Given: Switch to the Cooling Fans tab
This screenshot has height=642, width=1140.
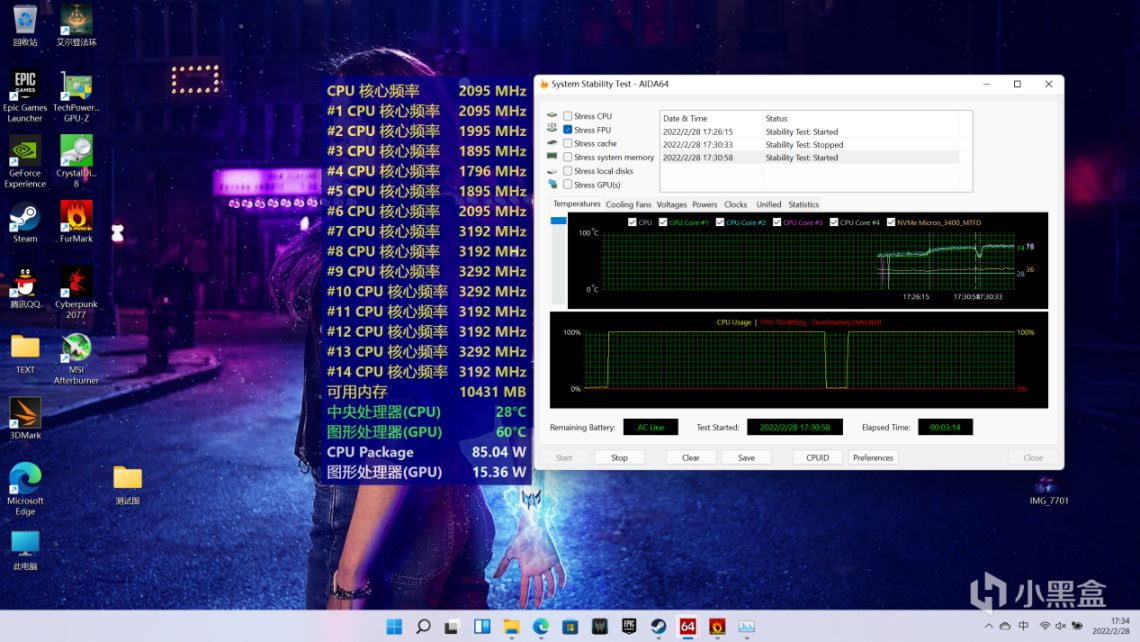Looking at the screenshot, I should pyautogui.click(x=628, y=205).
